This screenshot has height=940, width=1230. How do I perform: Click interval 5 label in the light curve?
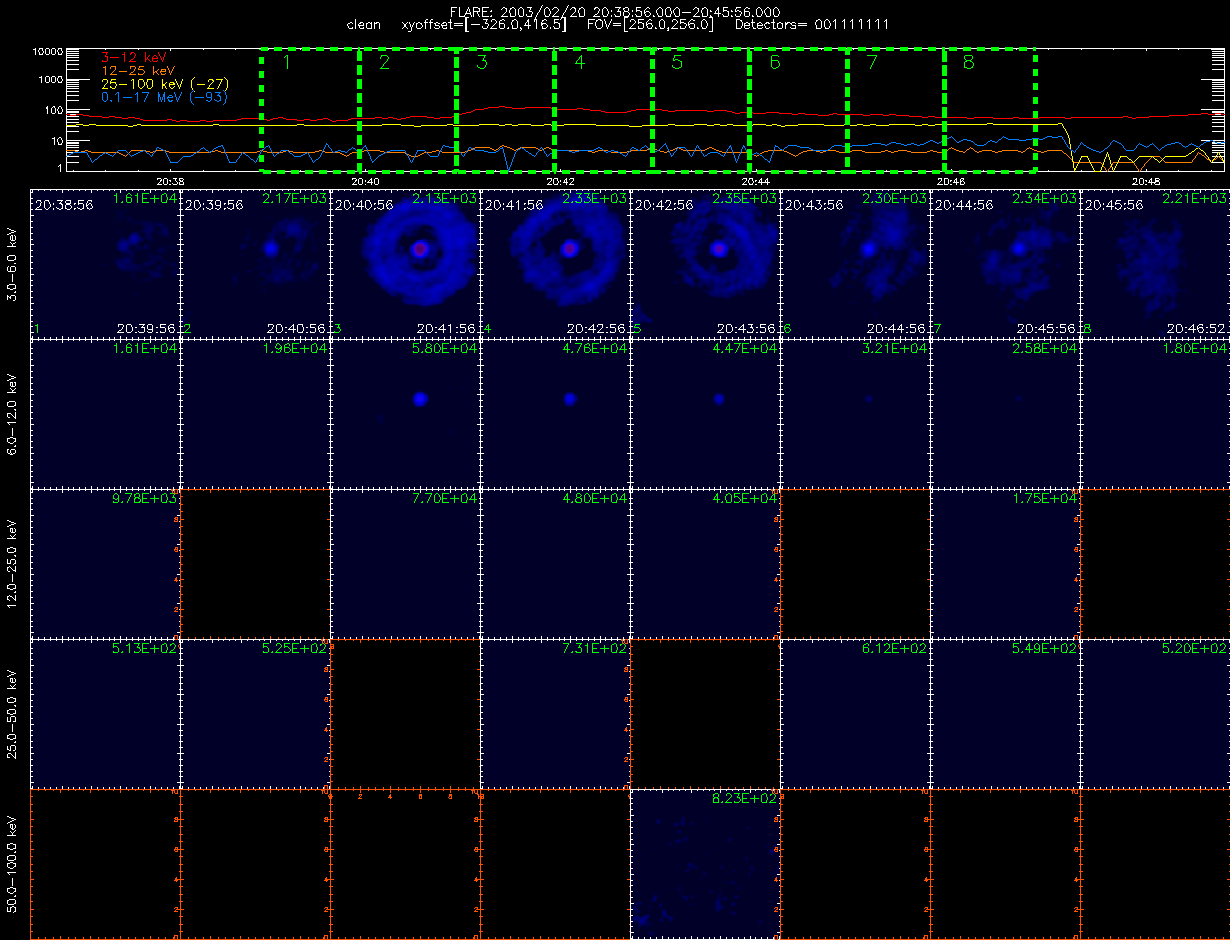[x=677, y=63]
